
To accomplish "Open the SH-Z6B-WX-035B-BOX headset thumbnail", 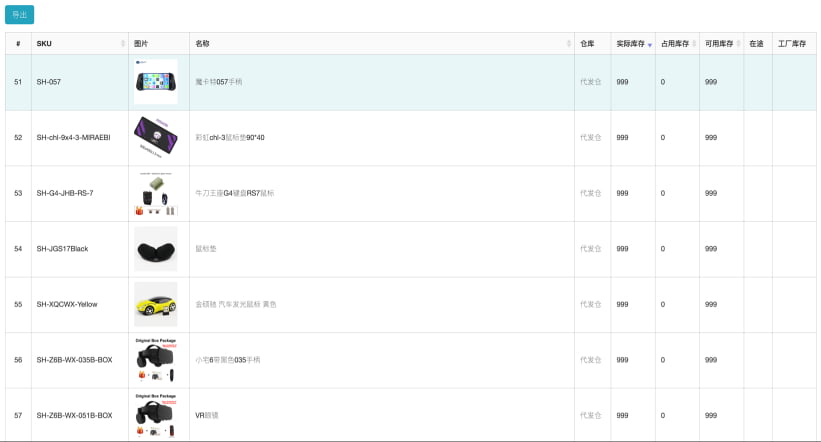I will click(x=156, y=360).
